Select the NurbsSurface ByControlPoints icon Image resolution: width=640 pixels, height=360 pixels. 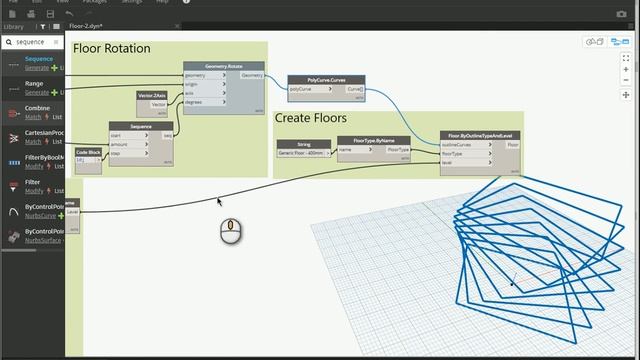click(x=14, y=236)
